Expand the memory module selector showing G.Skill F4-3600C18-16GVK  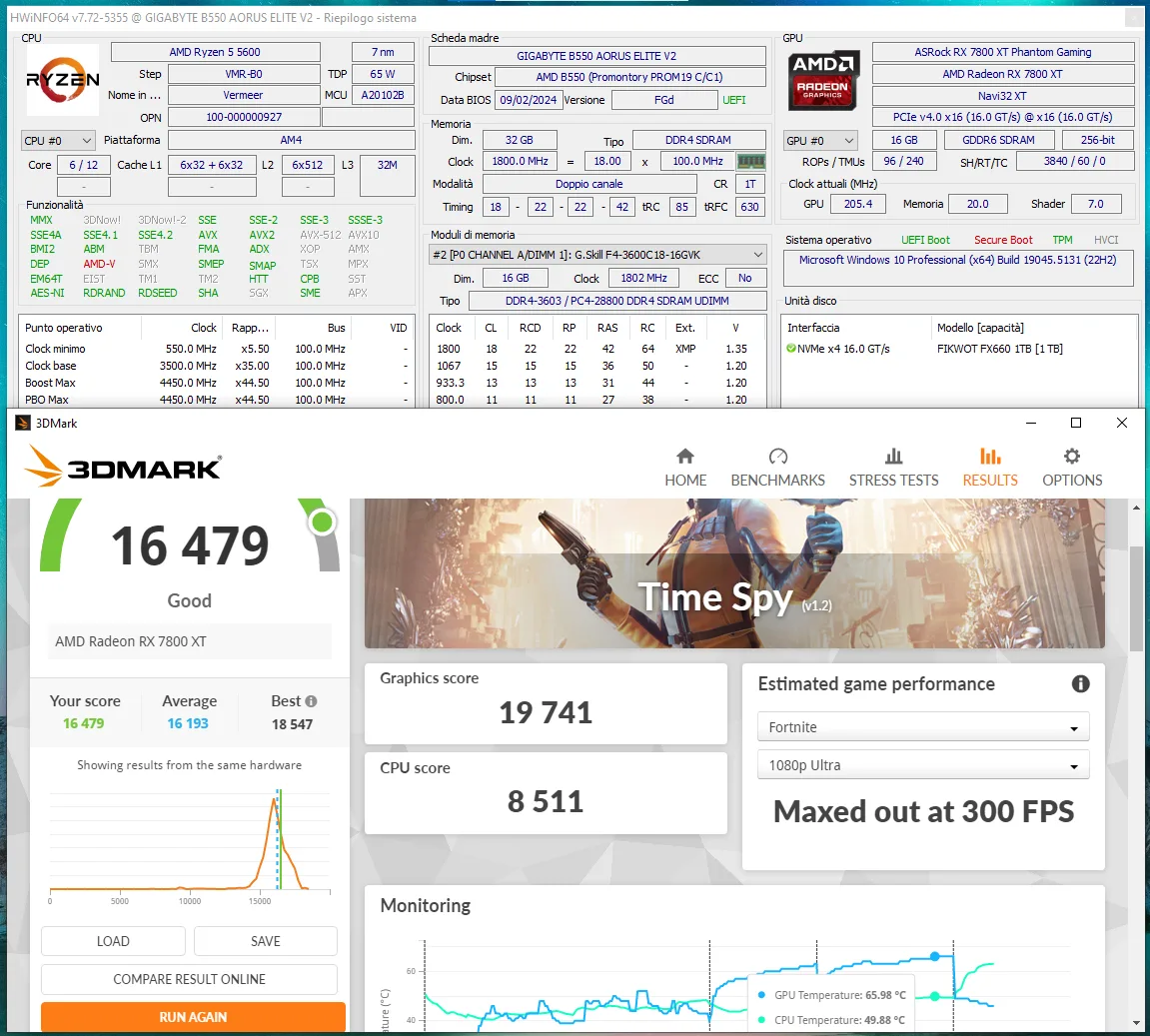597,255
